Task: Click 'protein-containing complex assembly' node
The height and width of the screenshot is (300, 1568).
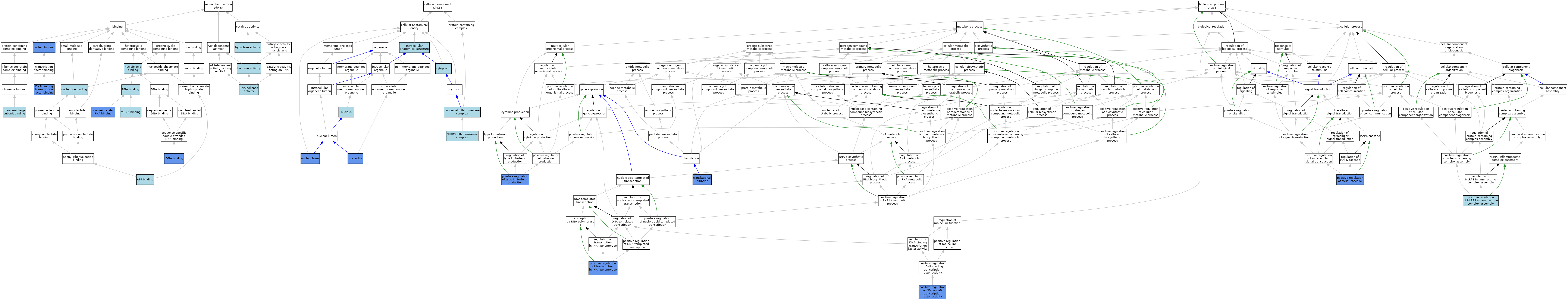Action: [x=1512, y=112]
